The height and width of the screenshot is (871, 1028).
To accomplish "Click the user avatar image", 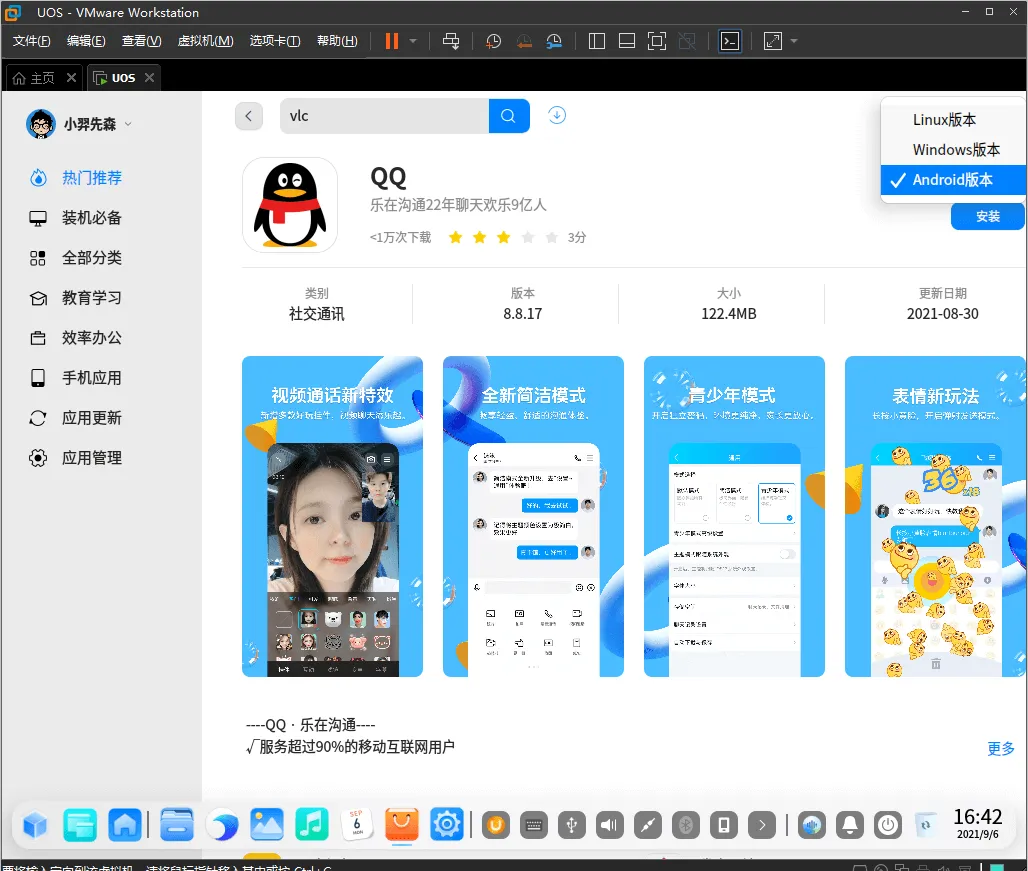I will tap(41, 124).
